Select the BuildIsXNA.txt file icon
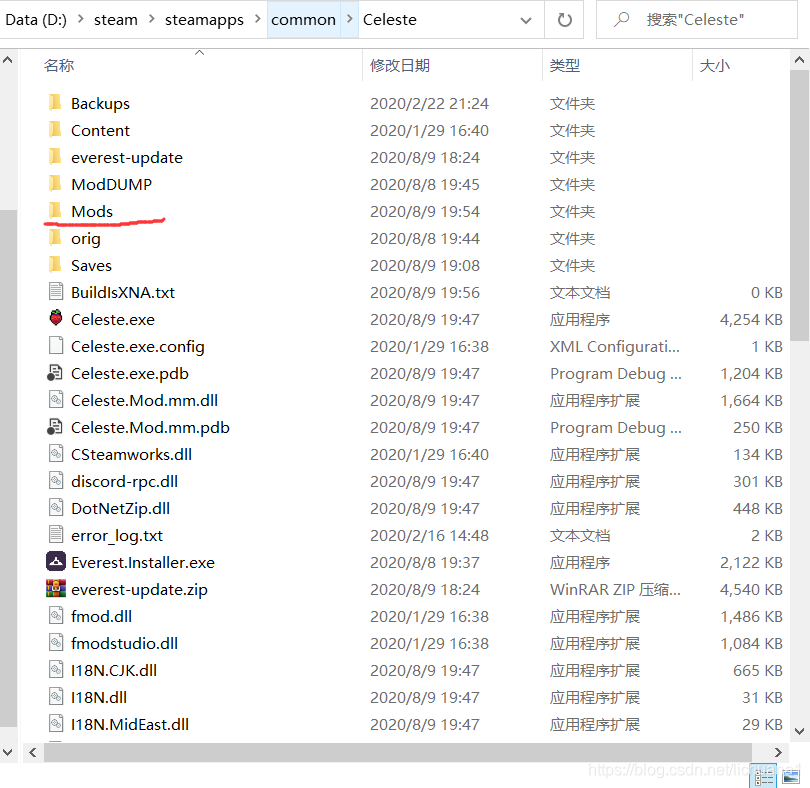Viewport: 810px width, 788px height. (56, 291)
